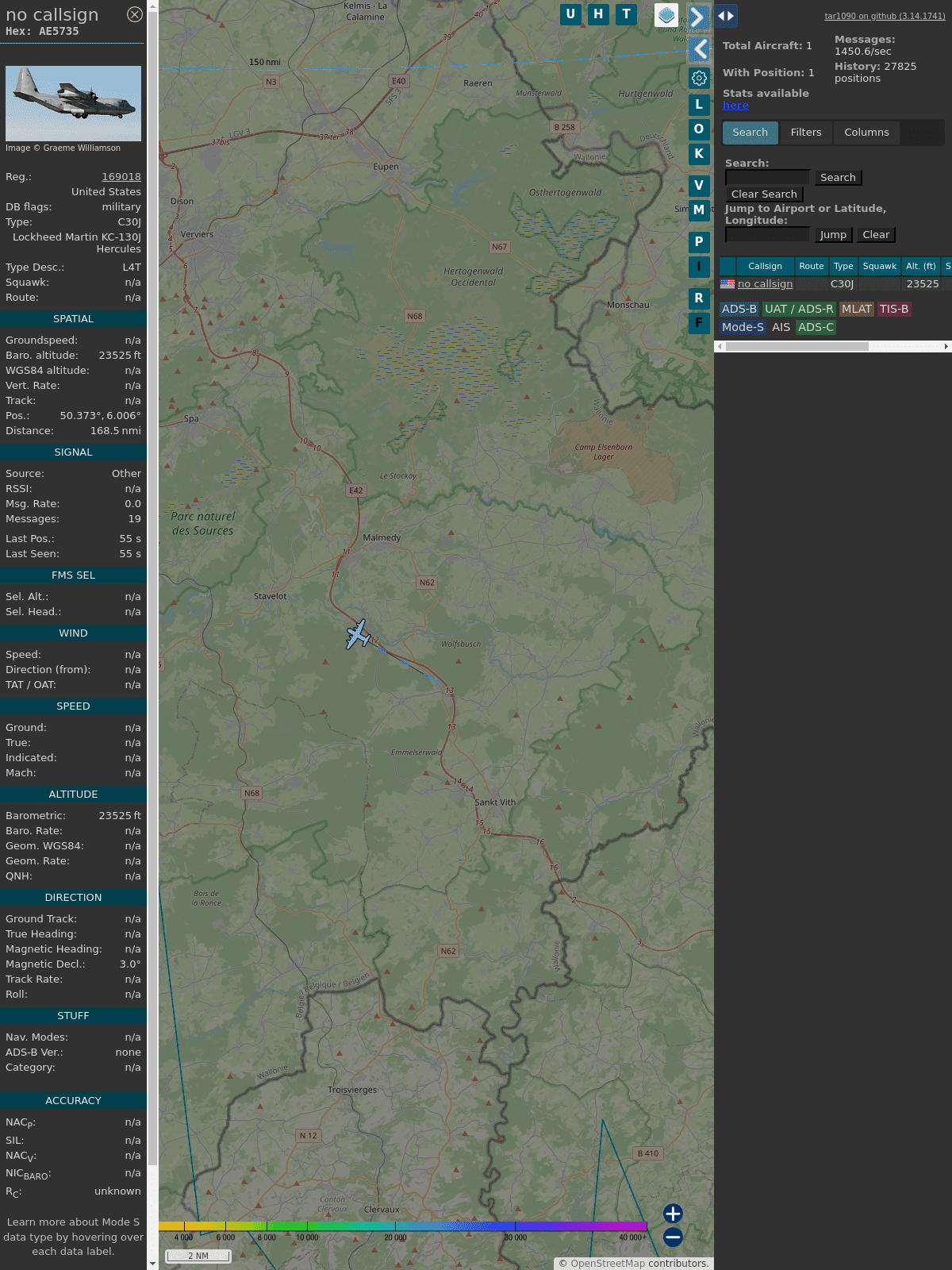The image size is (952, 1270).
Task: Sort table by Route column
Action: tap(812, 267)
